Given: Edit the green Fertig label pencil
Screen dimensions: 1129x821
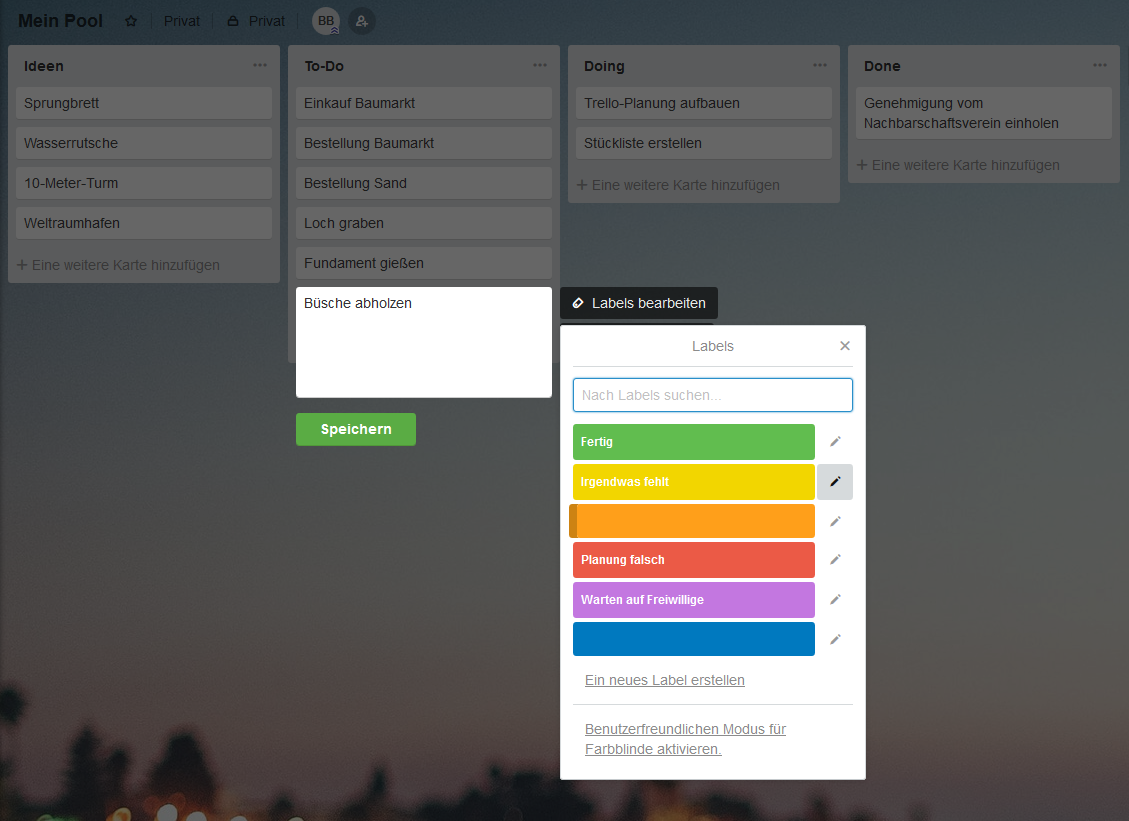Looking at the screenshot, I should click(835, 441).
